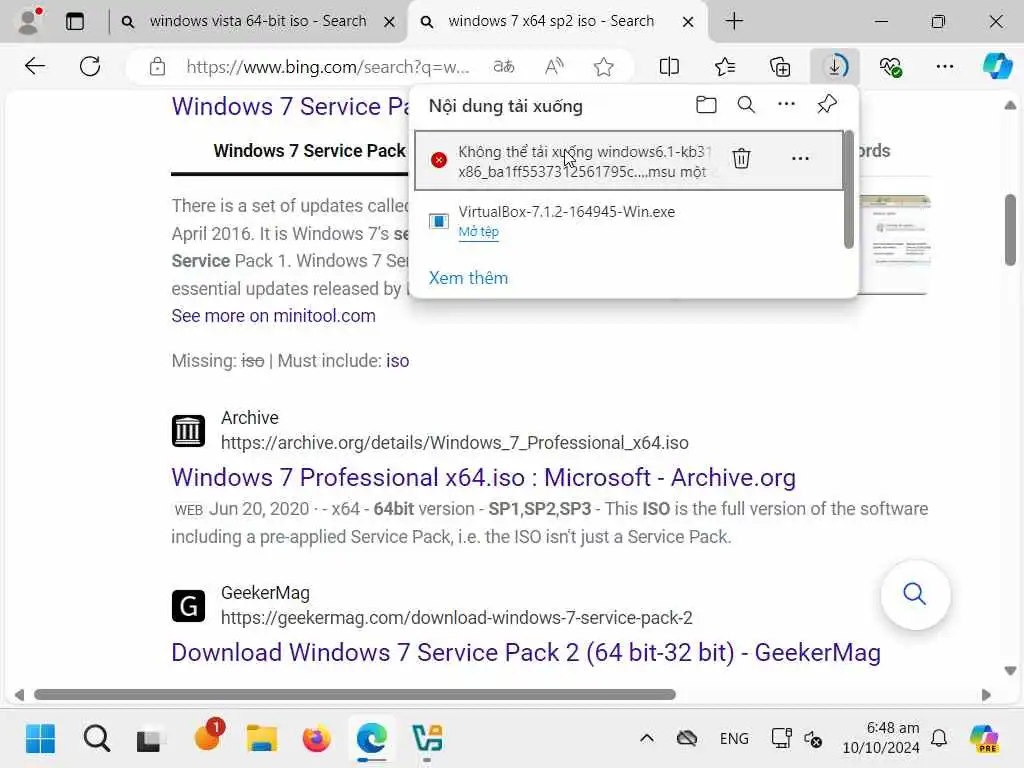Click the vertical page scrollbar thumb

click(x=1010, y=230)
